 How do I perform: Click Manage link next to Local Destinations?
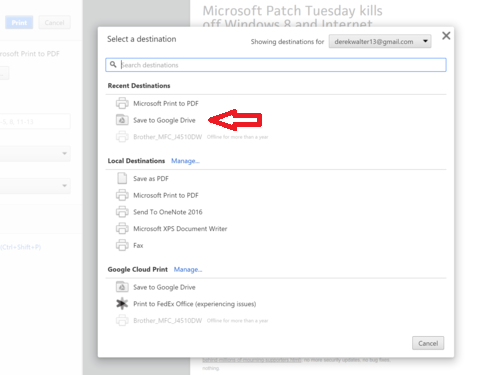[x=185, y=161]
